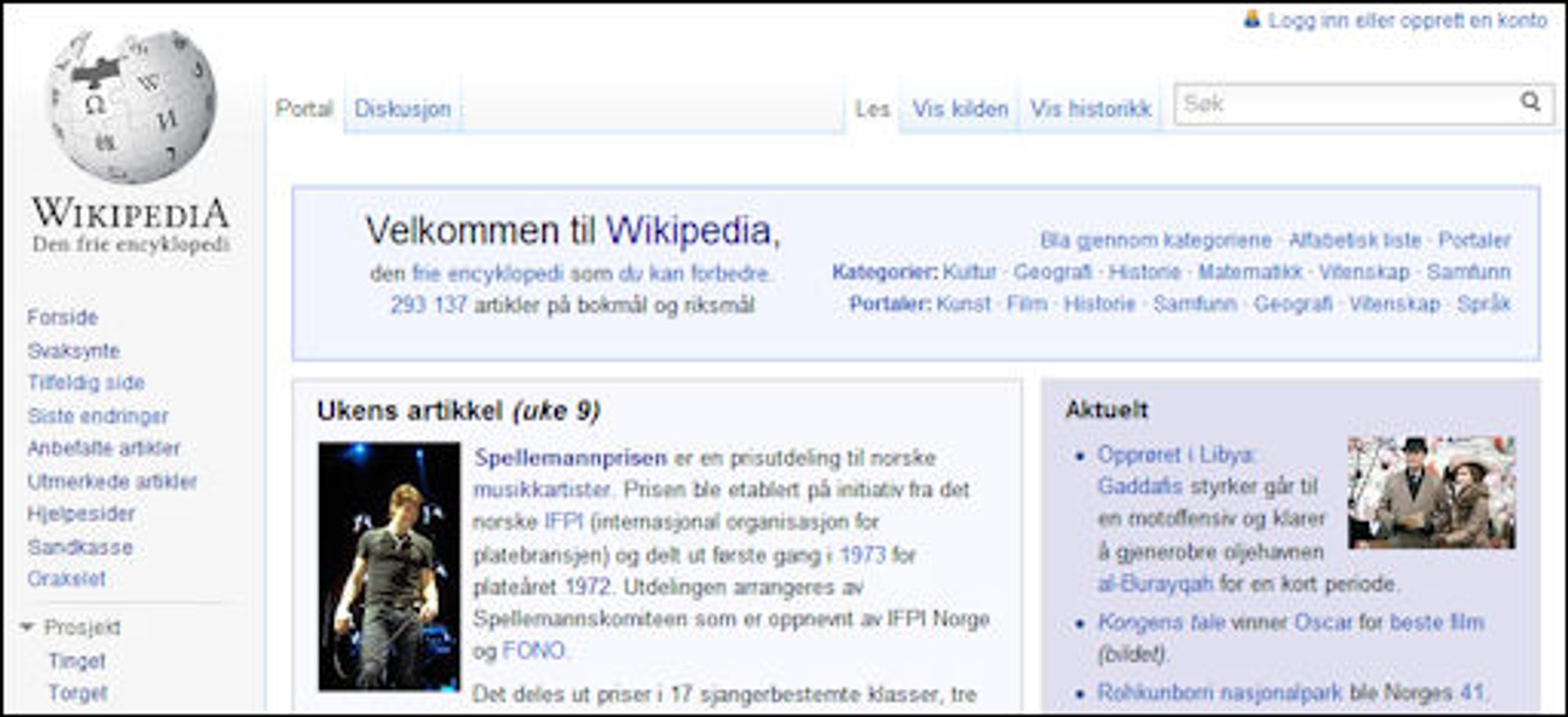Open the Sandkasse link

[80, 547]
